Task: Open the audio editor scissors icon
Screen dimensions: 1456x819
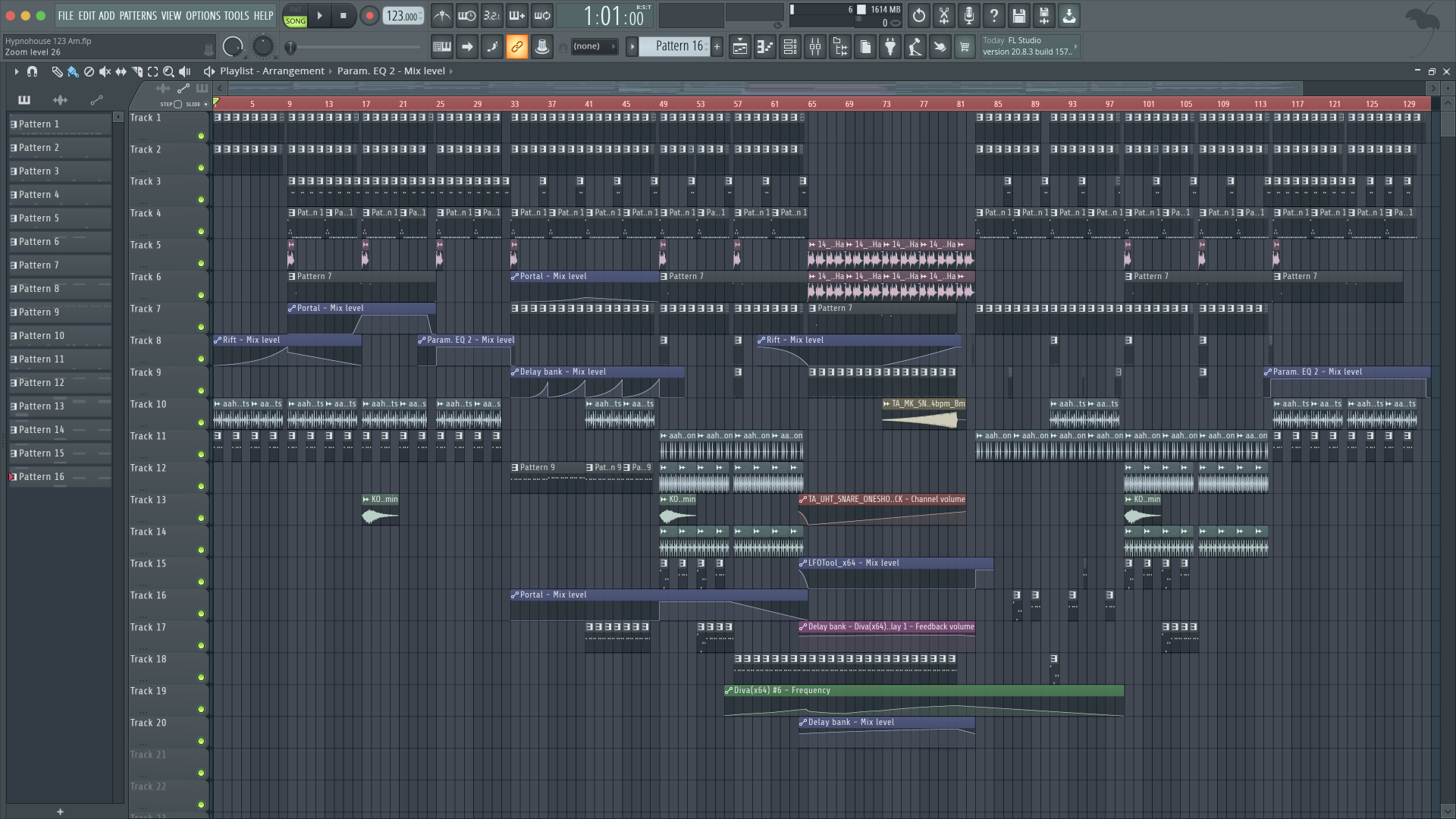Action: tap(943, 15)
